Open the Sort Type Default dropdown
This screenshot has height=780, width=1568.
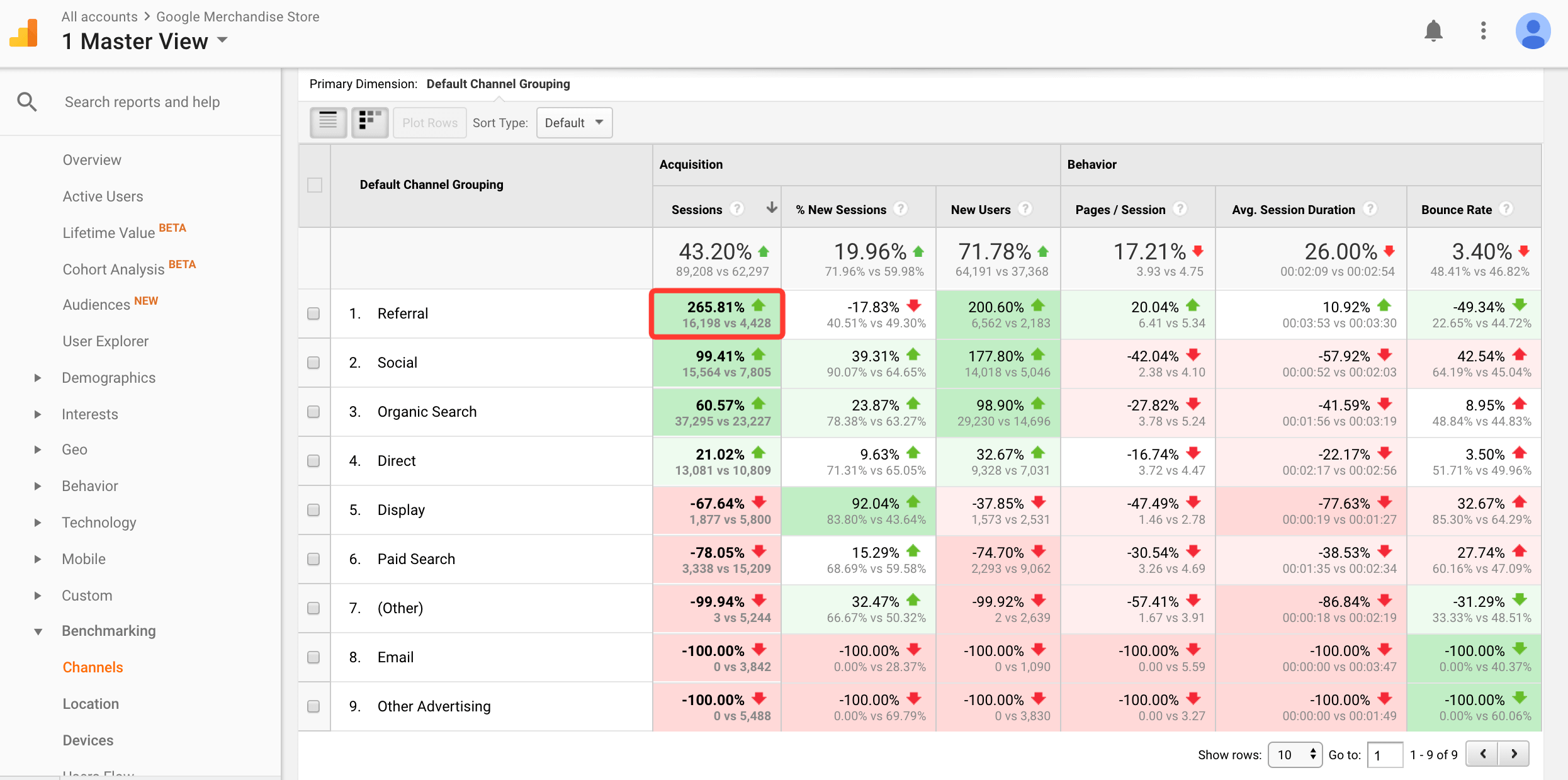tap(574, 123)
